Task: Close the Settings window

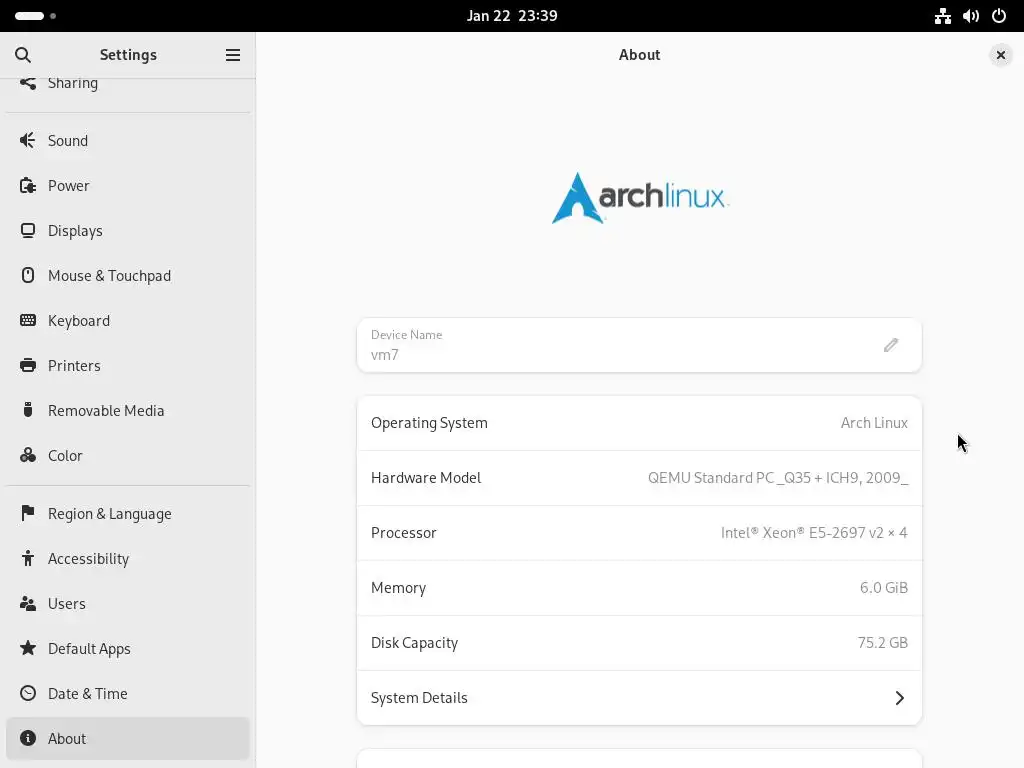Action: point(1000,55)
